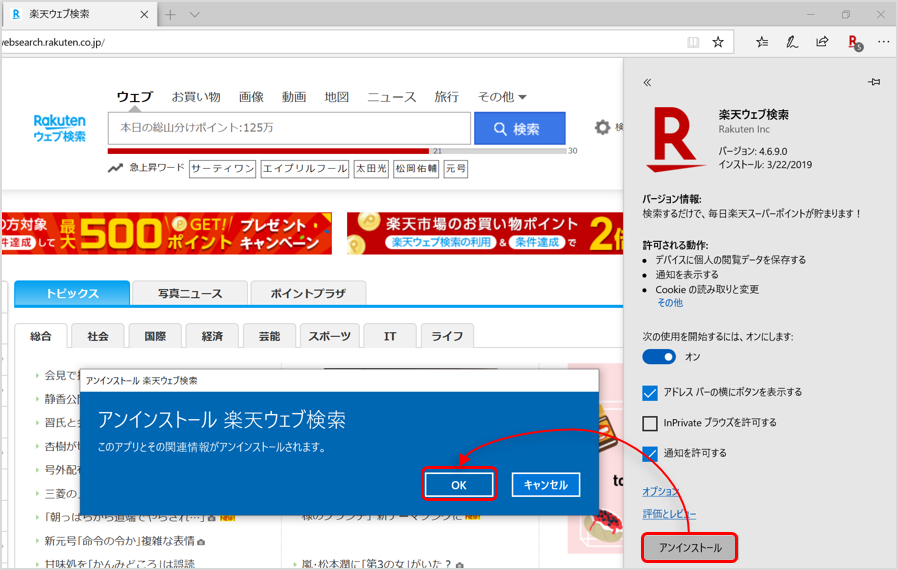
Task: Open a new browser tab
Action: (x=170, y=14)
